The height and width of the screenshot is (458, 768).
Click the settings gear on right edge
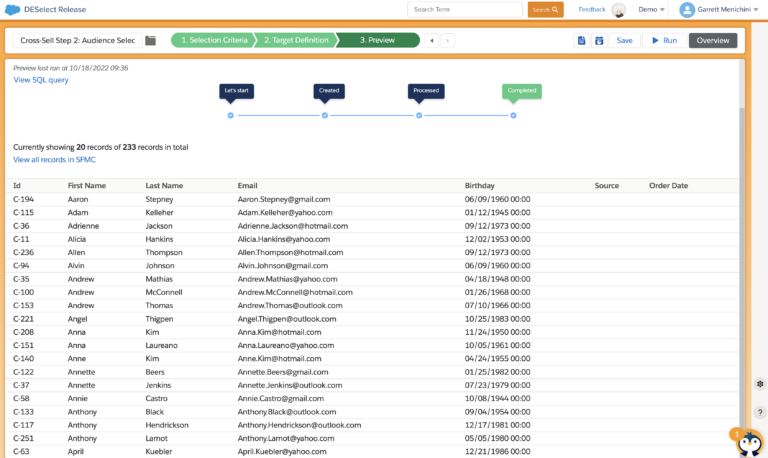click(x=759, y=384)
